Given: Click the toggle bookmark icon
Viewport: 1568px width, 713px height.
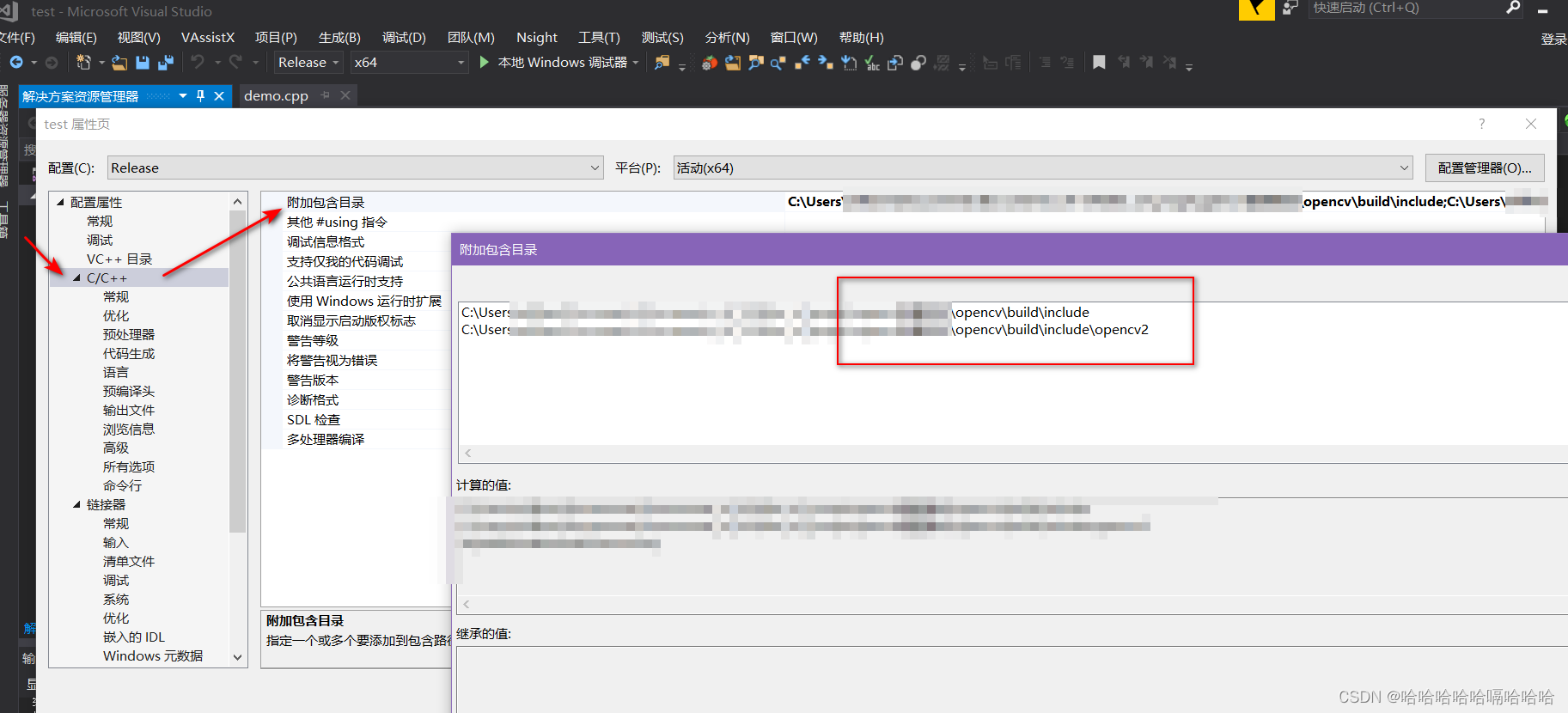Looking at the screenshot, I should 1099,62.
